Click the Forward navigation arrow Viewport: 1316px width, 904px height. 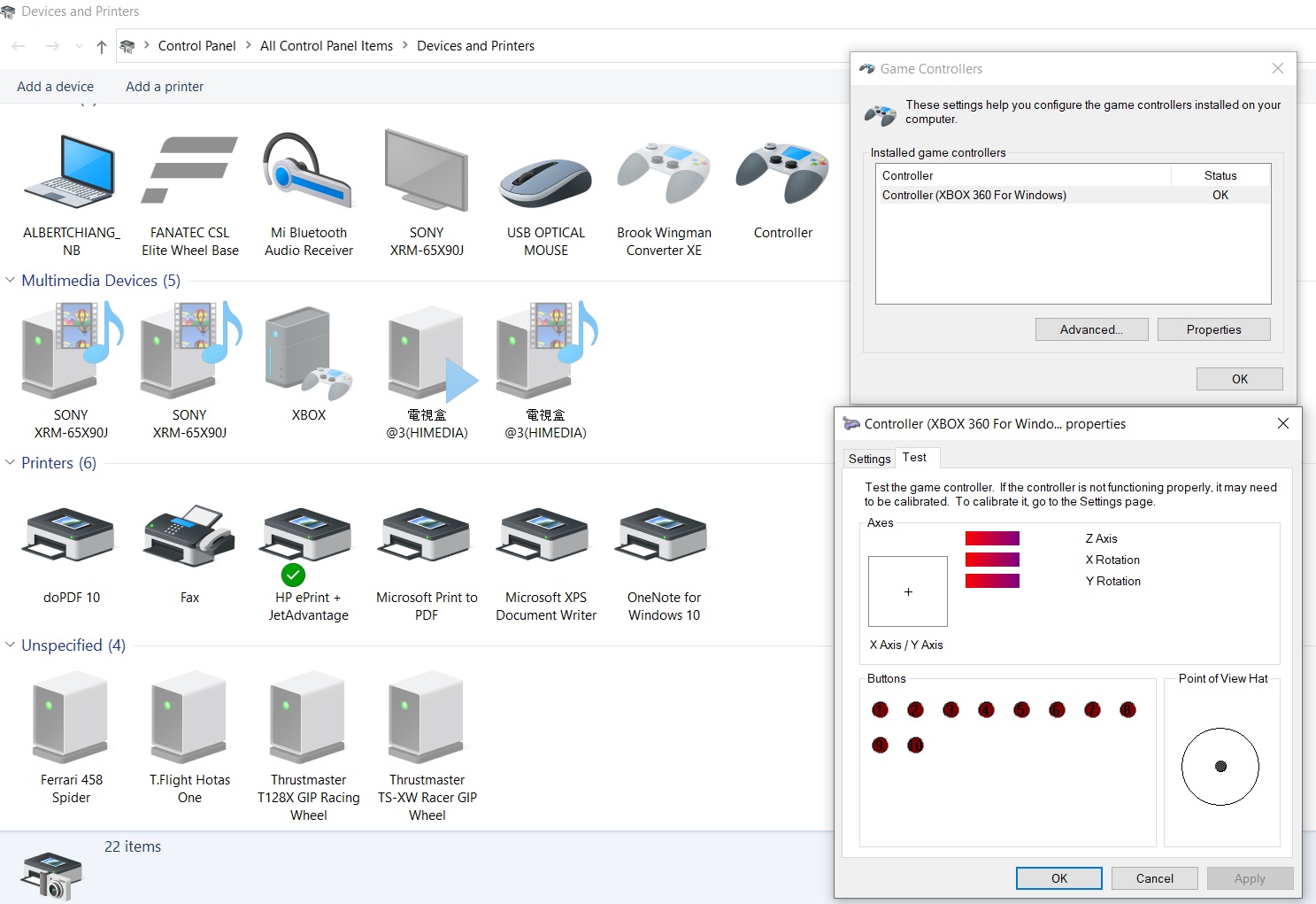click(x=52, y=46)
